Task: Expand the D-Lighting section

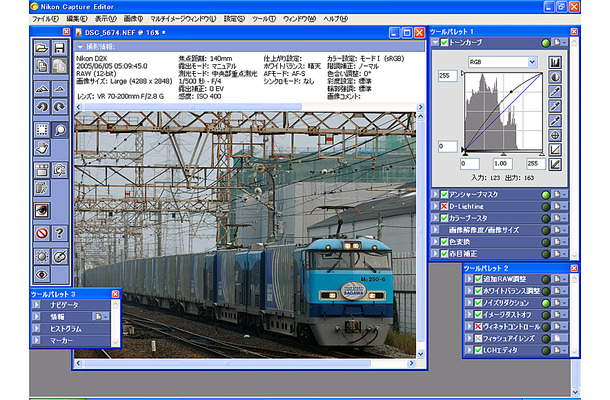Action: click(435, 206)
